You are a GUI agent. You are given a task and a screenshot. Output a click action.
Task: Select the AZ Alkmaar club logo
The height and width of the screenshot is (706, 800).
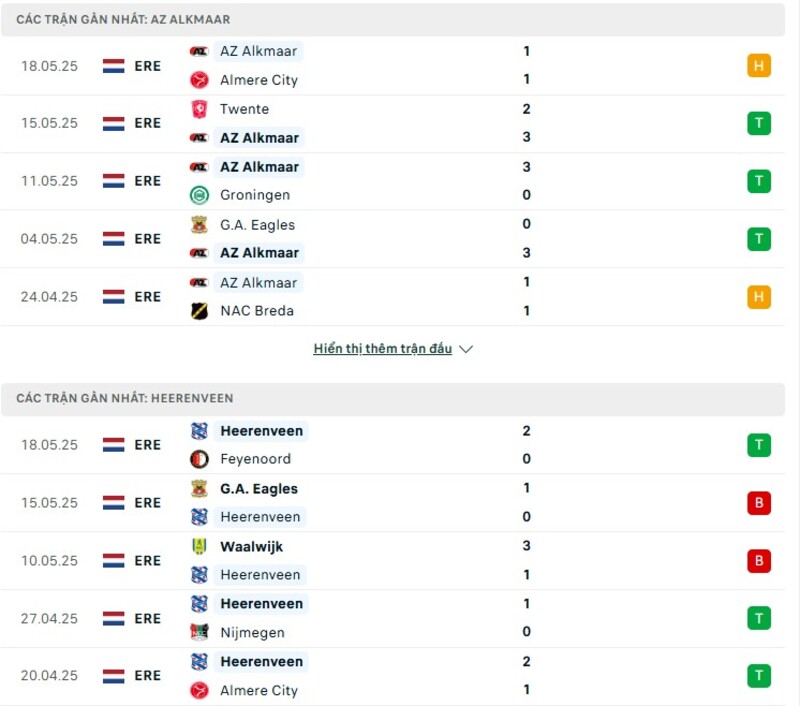[x=200, y=51]
